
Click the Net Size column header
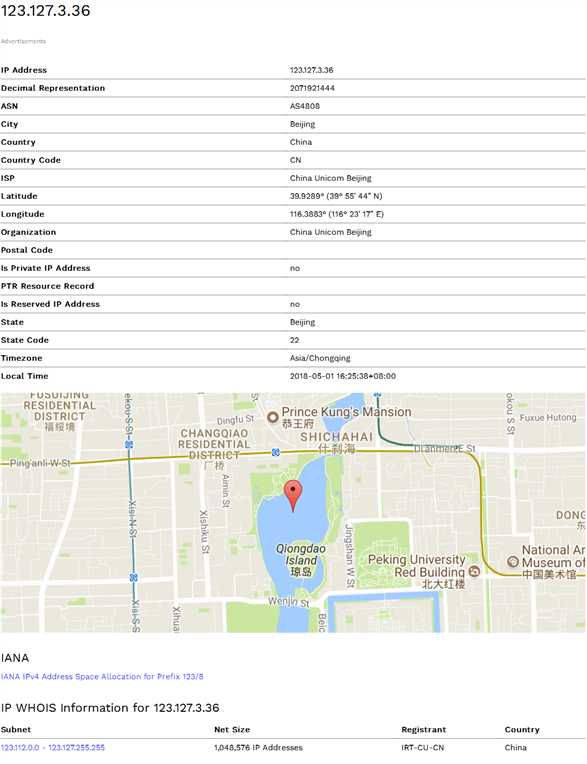click(x=232, y=729)
